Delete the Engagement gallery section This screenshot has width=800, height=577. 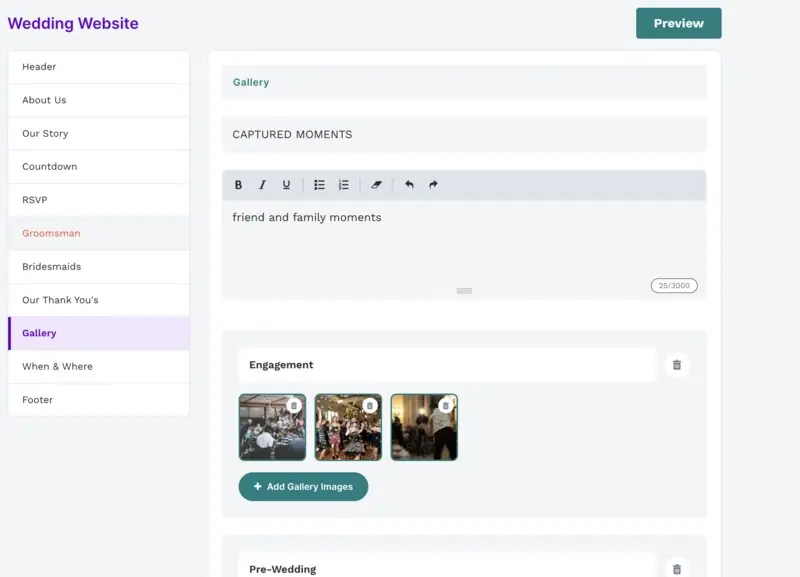point(677,365)
